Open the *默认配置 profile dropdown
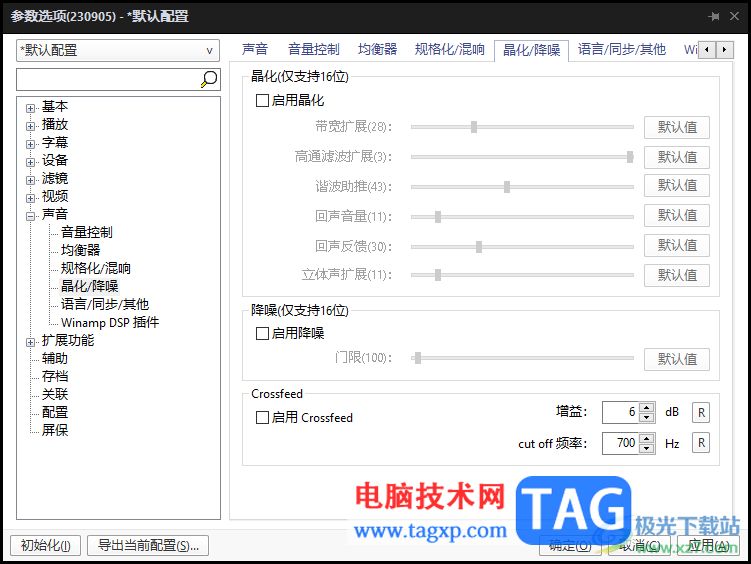This screenshot has width=751, height=564. [x=118, y=50]
